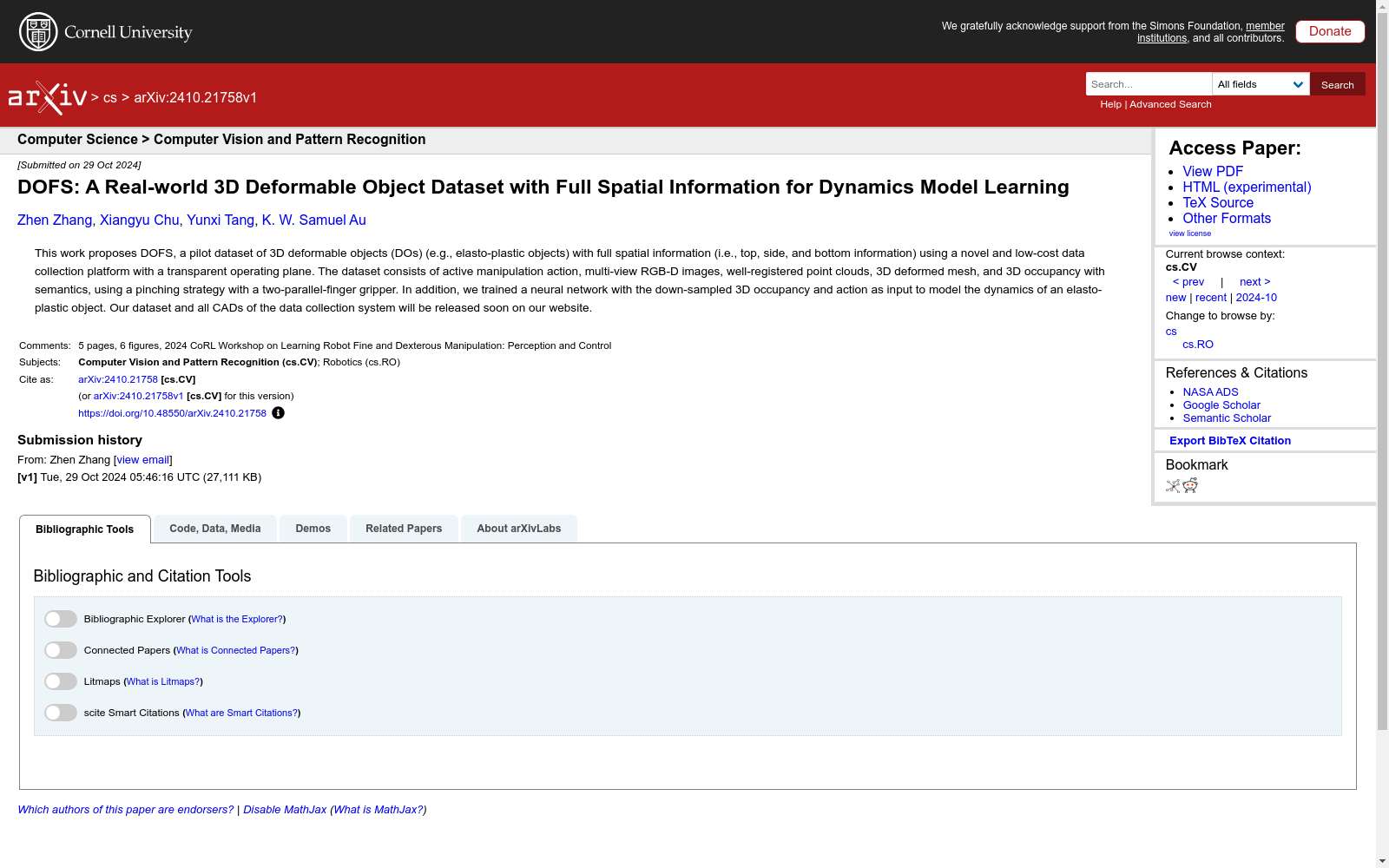
Task: Click 'What are Smart Citations?' link
Action: coord(241,713)
